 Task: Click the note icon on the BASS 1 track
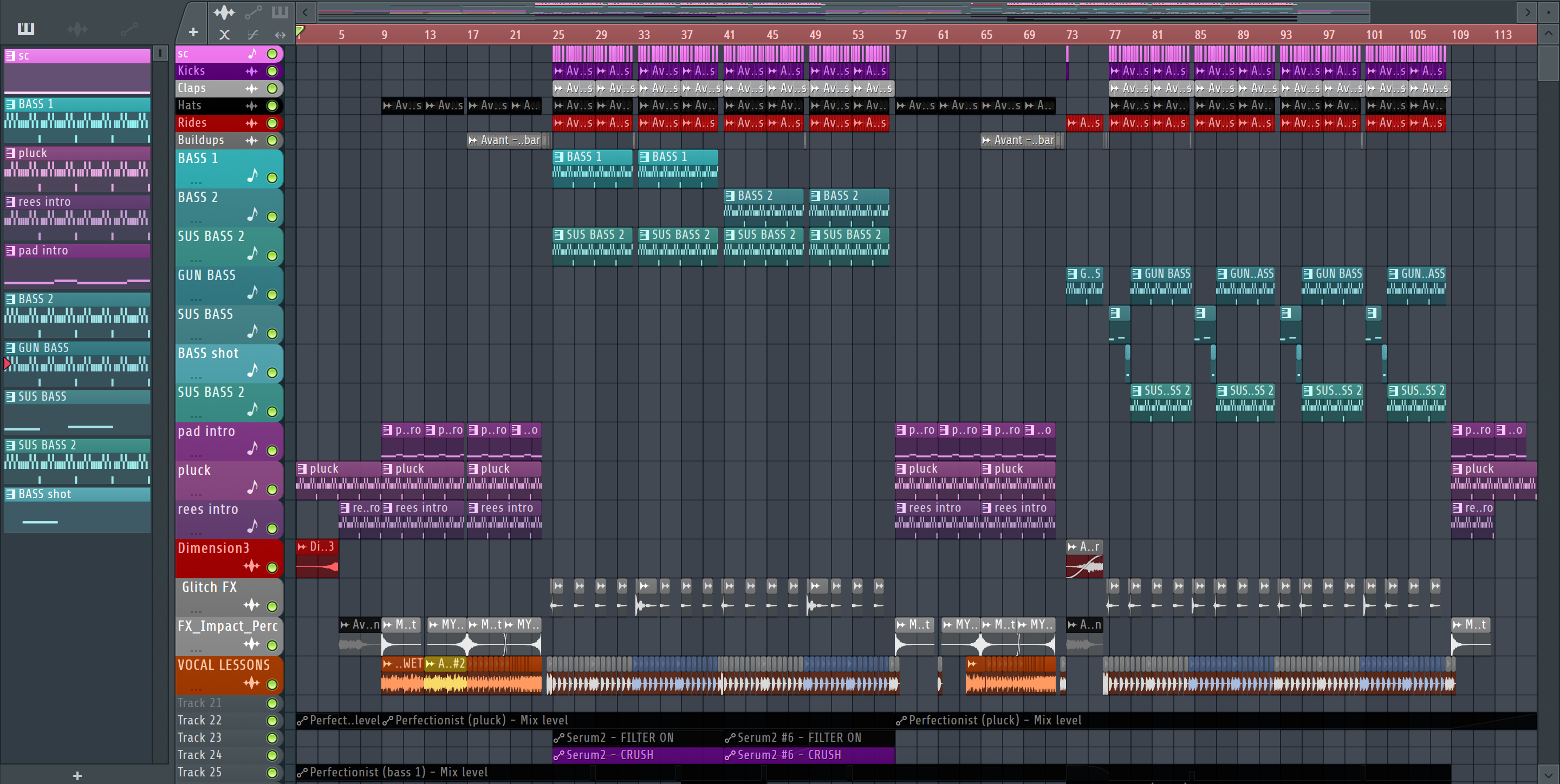pos(252,175)
